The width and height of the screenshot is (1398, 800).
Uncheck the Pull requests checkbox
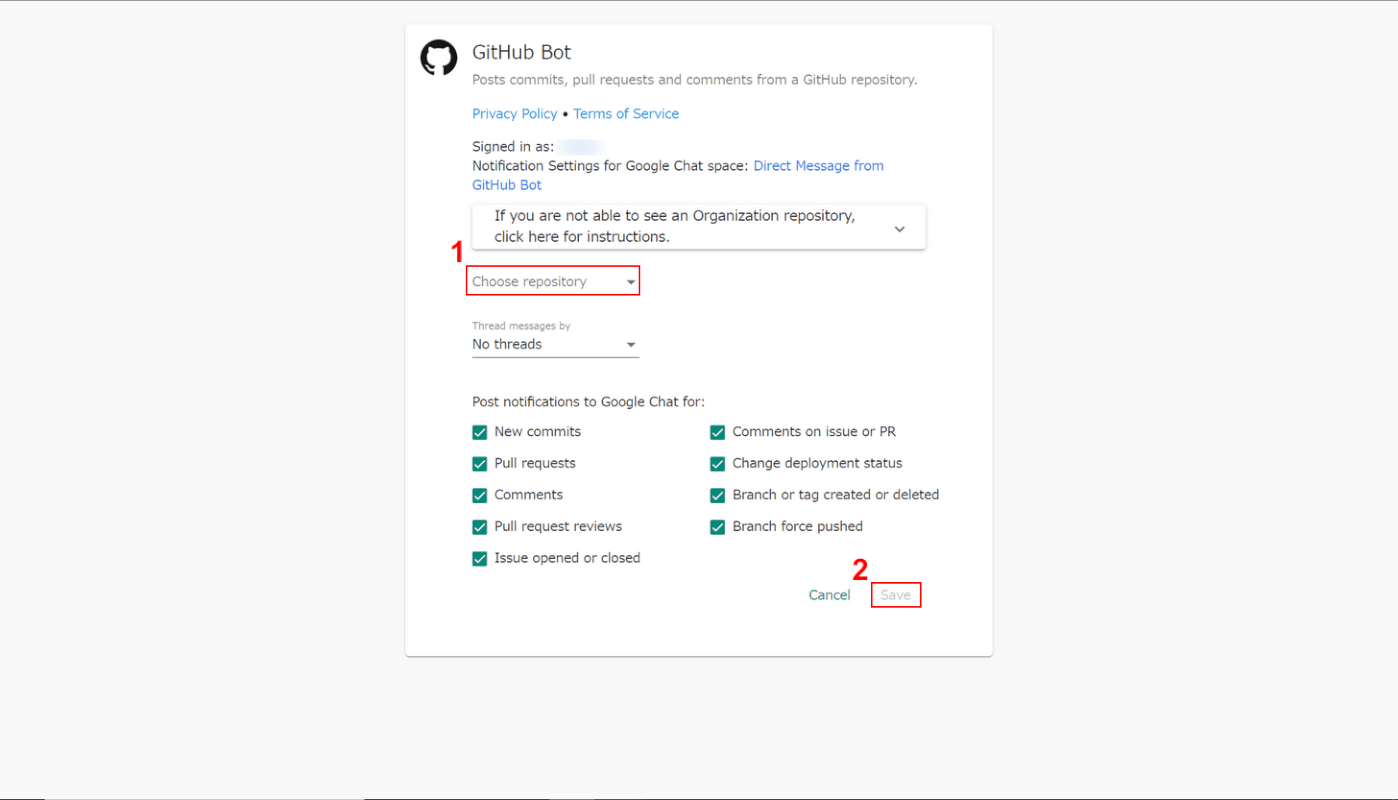[480, 464]
